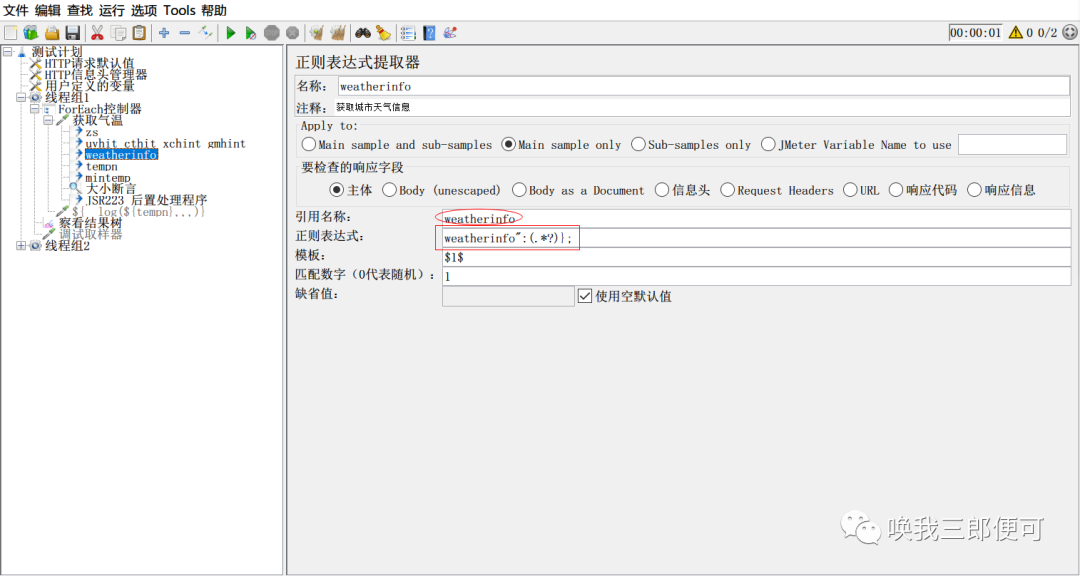Open the 文件 menu
Viewport: 1080px width, 576px height.
(17, 10)
